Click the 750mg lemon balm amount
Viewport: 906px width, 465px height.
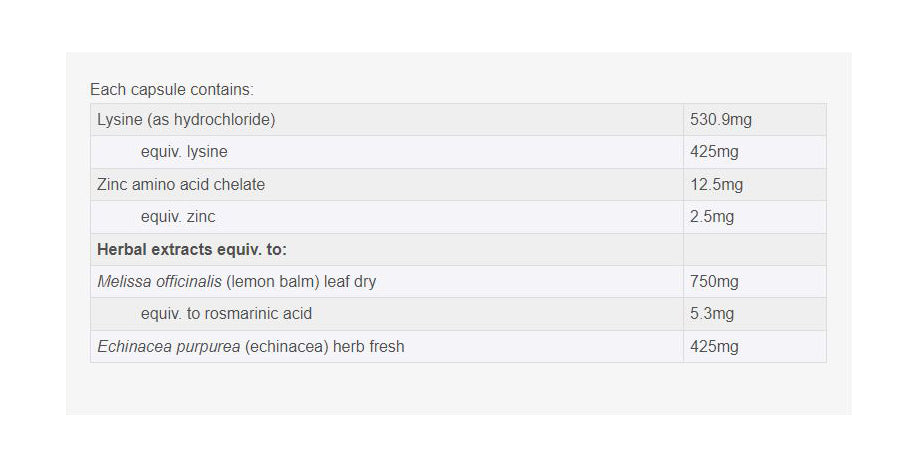714,282
